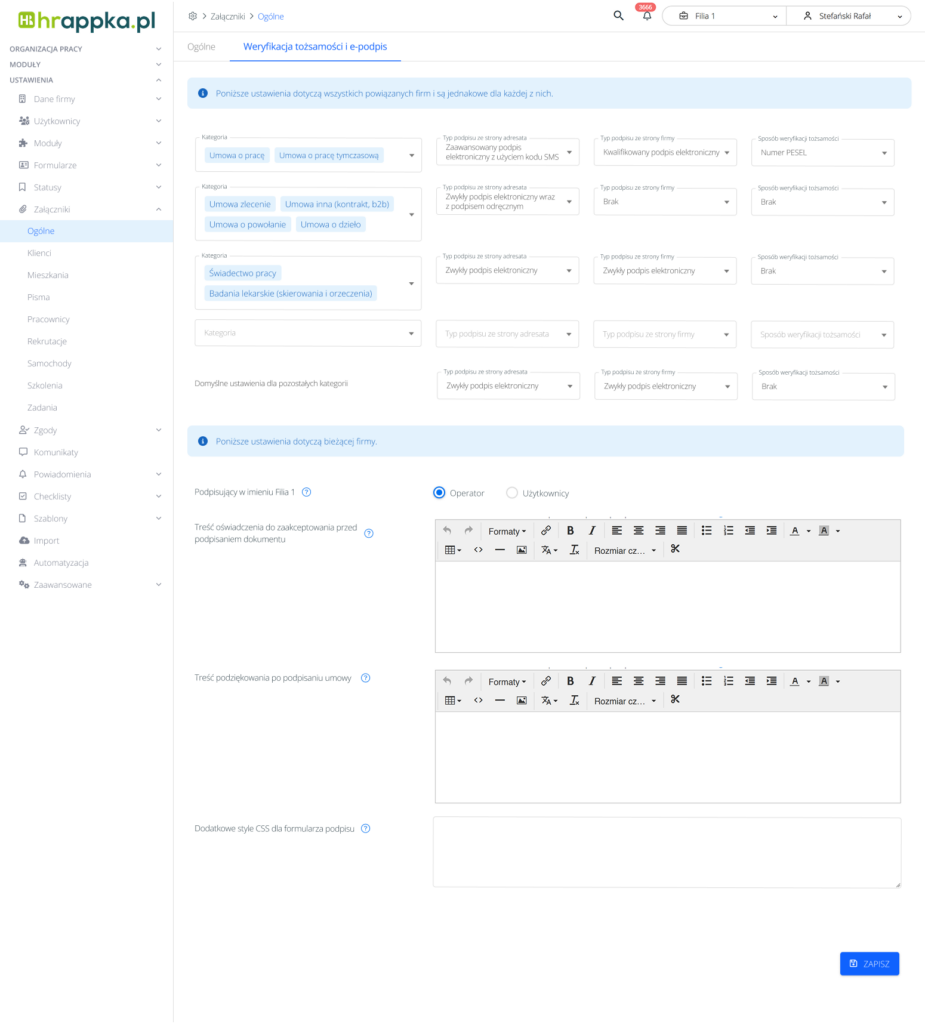
Task: Open the notifications bell icon
Action: tap(647, 17)
